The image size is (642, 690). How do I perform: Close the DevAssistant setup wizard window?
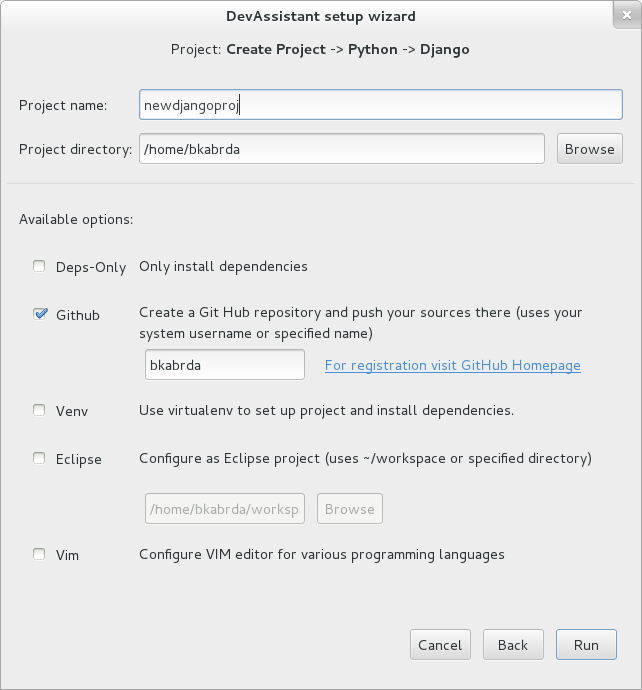tap(627, 15)
